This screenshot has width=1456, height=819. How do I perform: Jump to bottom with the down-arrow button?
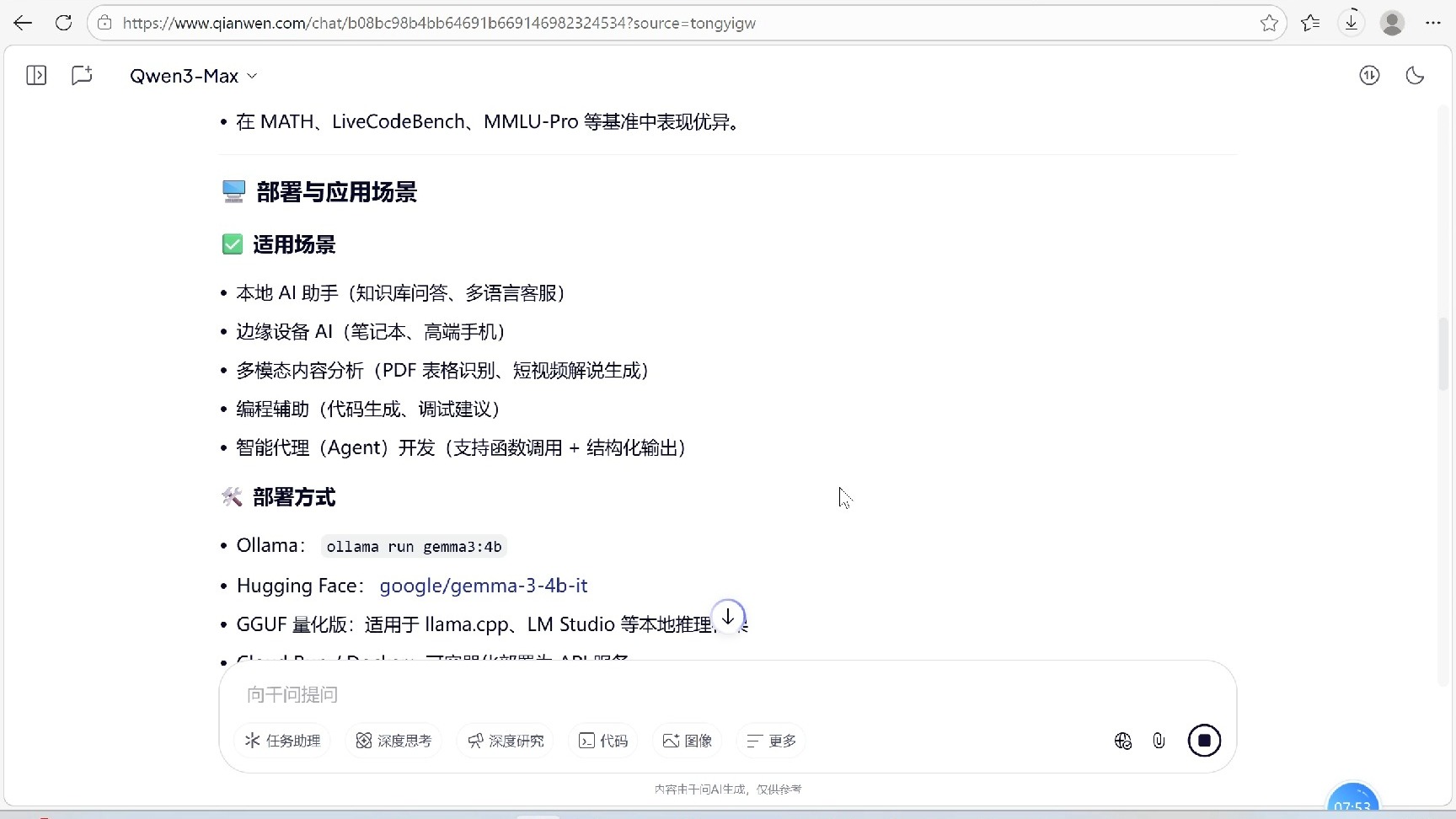click(728, 617)
